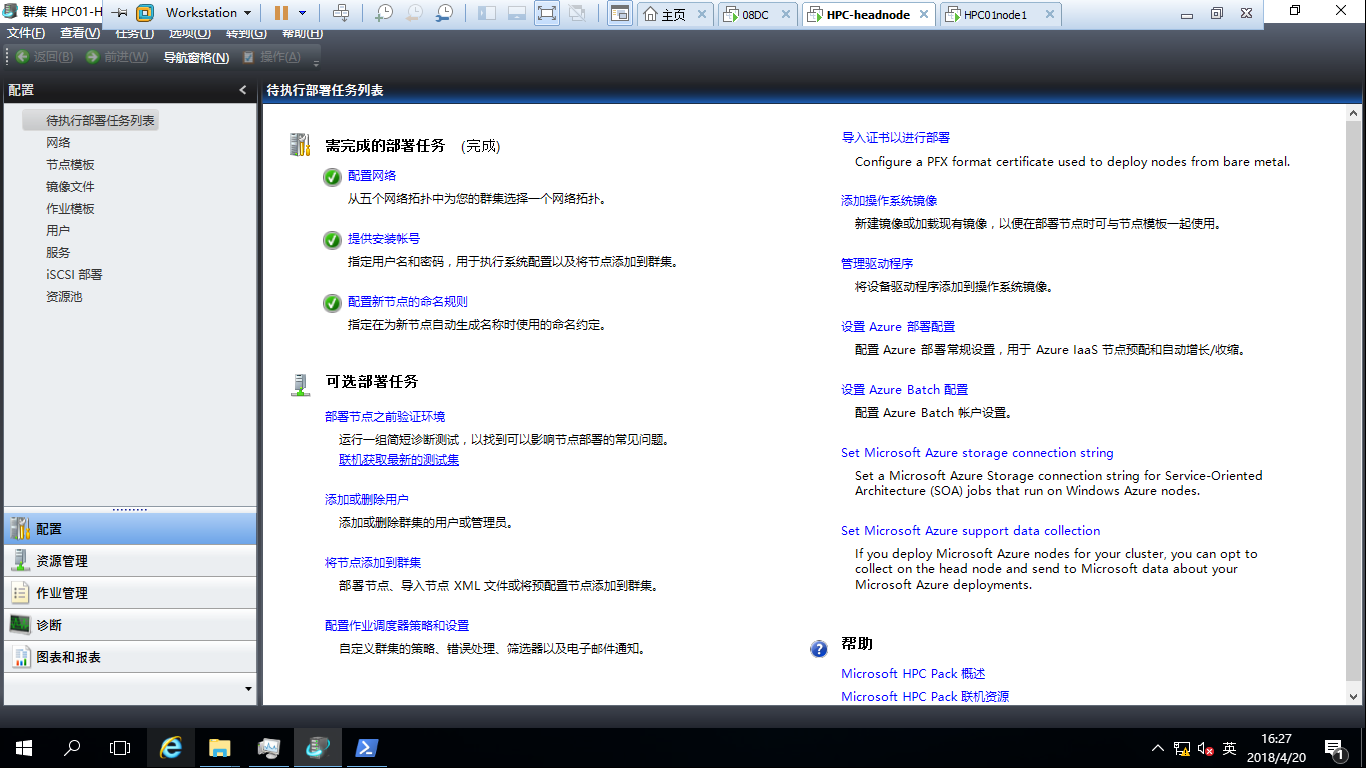Open 联机获取最新的测试集 link
Screen dimensions: 1366x768
click(399, 460)
